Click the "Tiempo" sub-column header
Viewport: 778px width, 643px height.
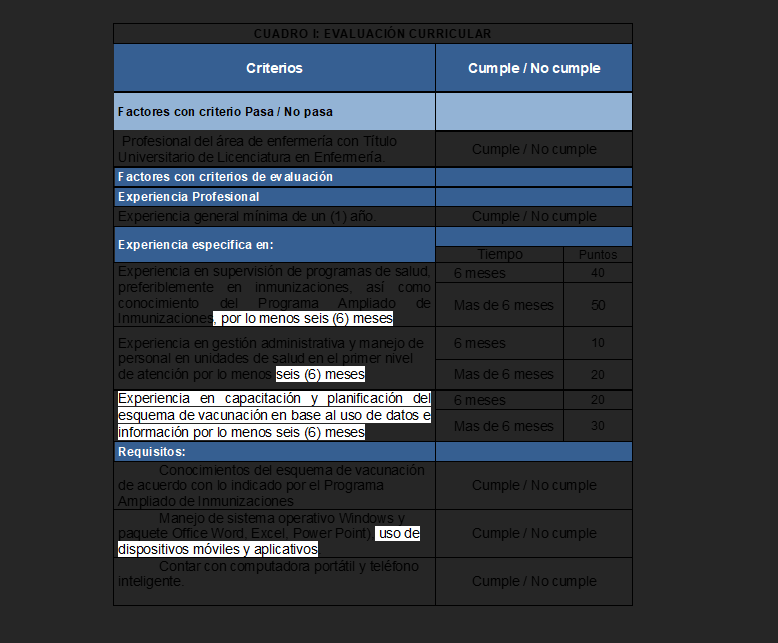pos(500,255)
